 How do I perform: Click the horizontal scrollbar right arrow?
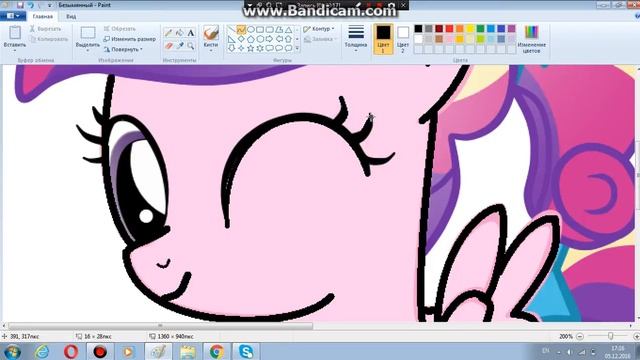(x=632, y=326)
